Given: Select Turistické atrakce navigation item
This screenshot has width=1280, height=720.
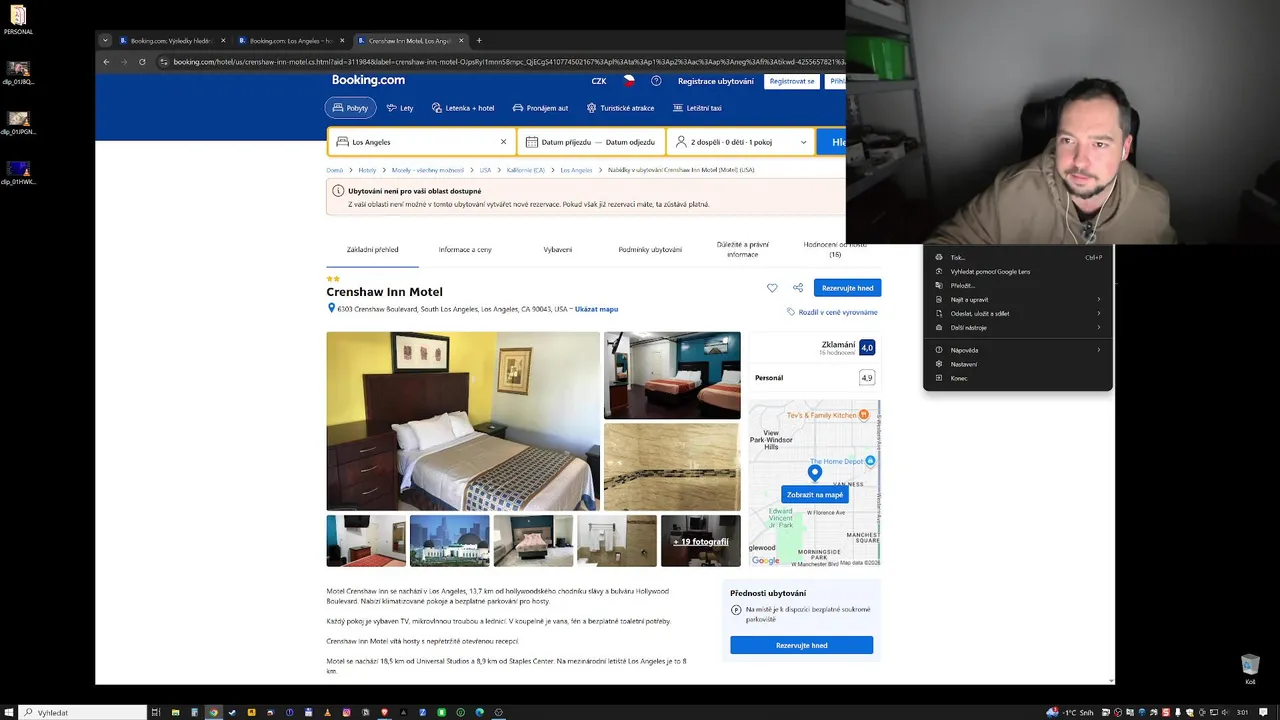Looking at the screenshot, I should 620,108.
